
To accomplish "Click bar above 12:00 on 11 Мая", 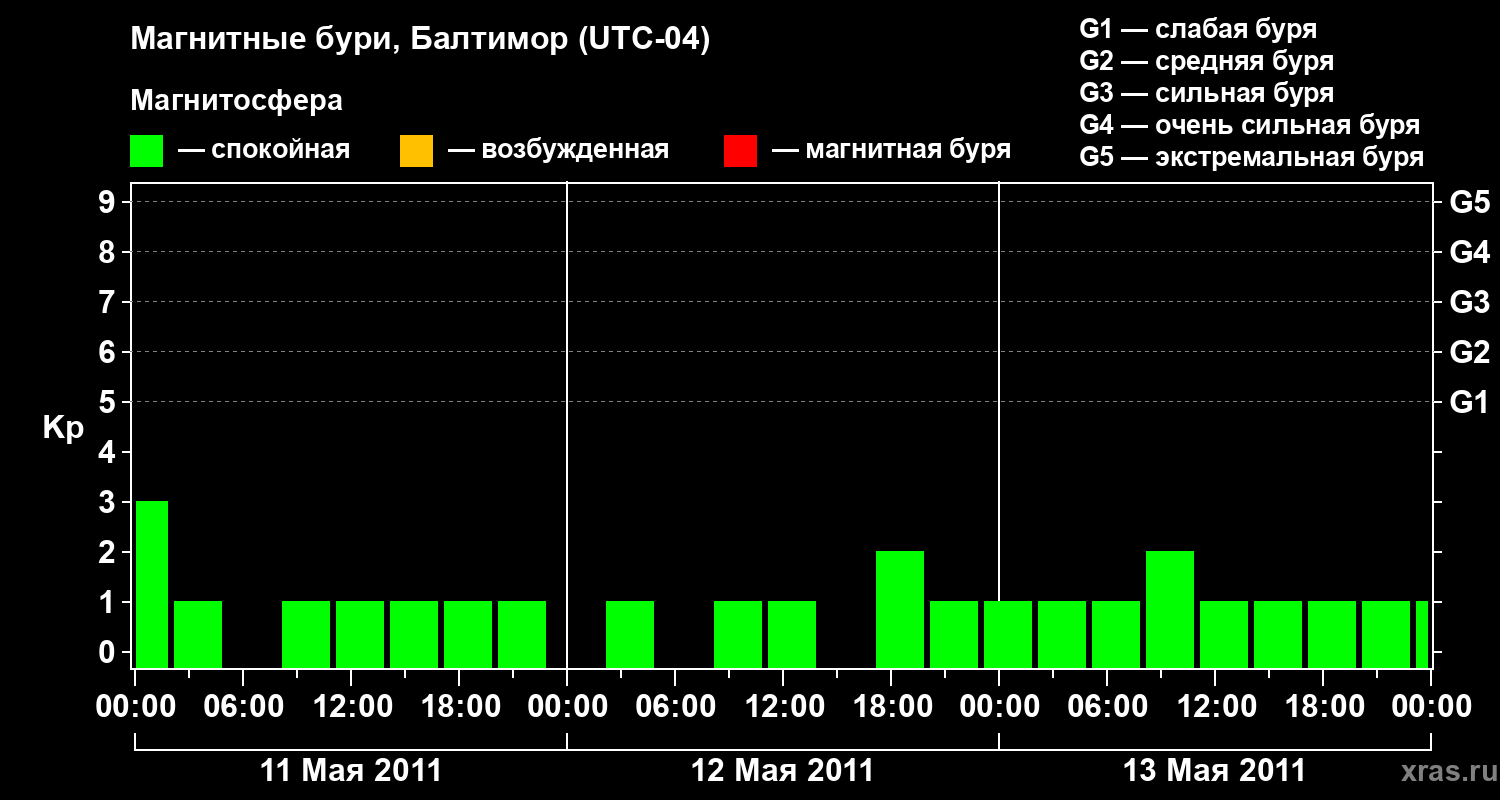I will (360, 634).
